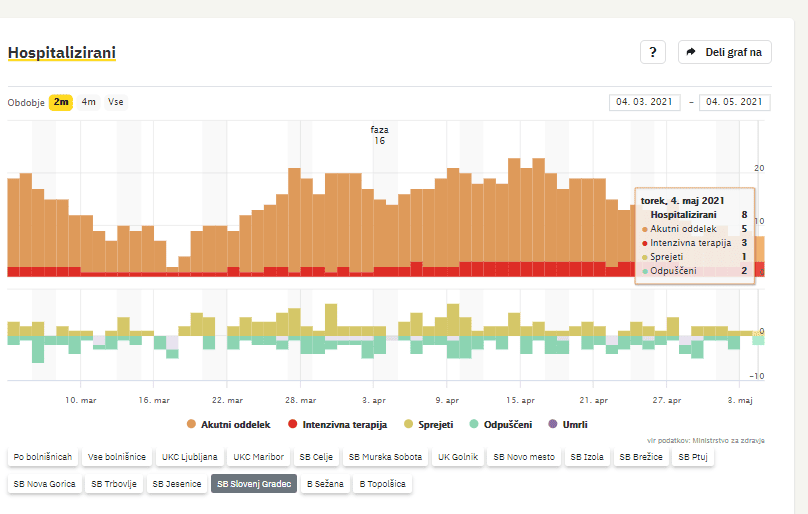Open the end date field 04. 05. 2021
The height and width of the screenshot is (514, 808).
tap(735, 102)
